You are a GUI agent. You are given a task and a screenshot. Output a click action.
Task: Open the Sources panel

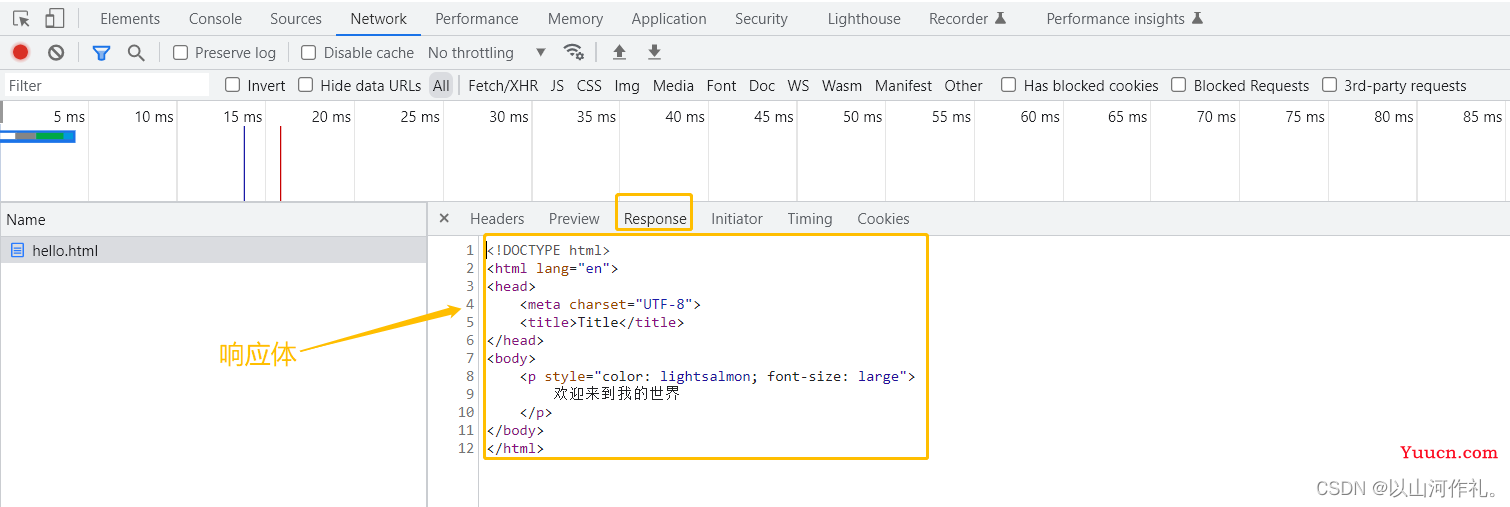(296, 18)
